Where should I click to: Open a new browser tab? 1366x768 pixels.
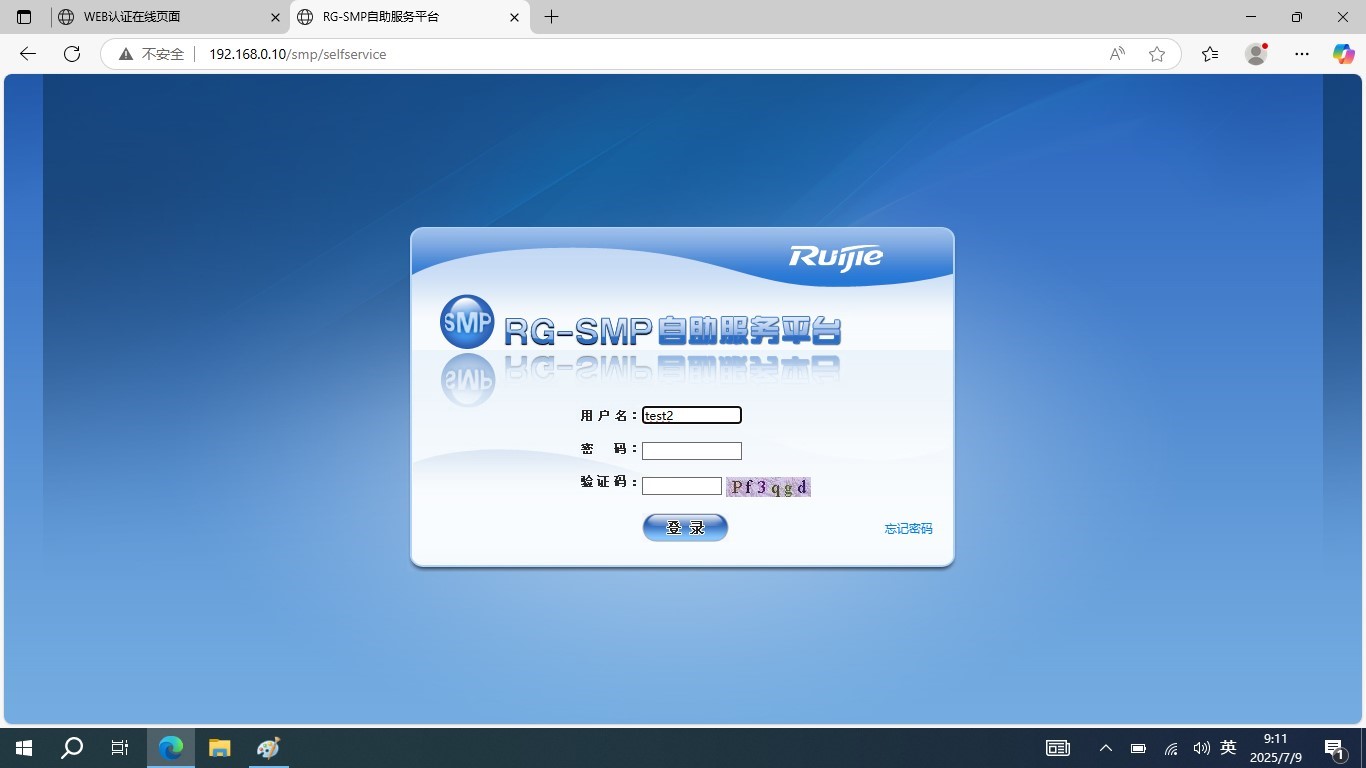tap(551, 17)
